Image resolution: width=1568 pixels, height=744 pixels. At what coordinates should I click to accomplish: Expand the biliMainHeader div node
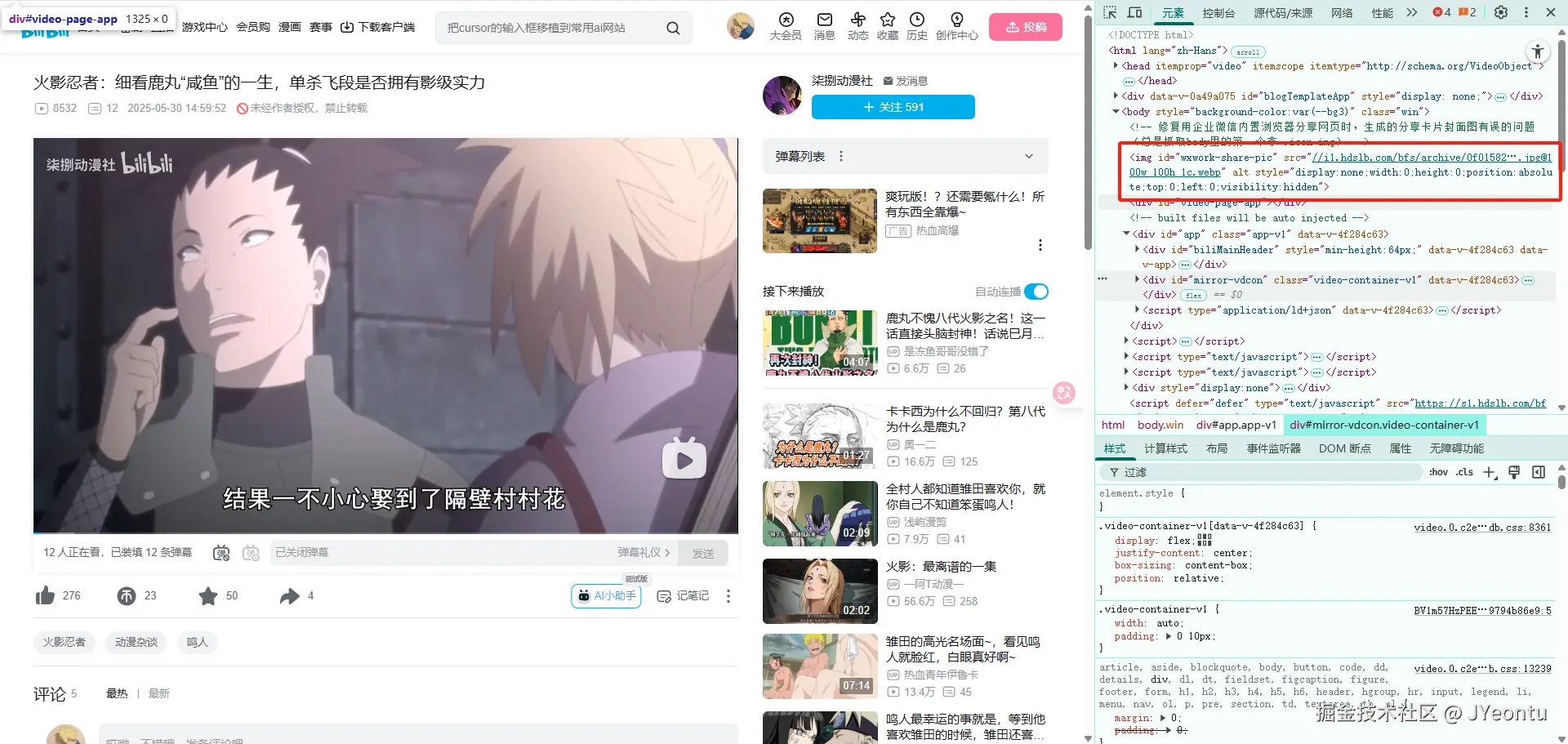(x=1137, y=249)
